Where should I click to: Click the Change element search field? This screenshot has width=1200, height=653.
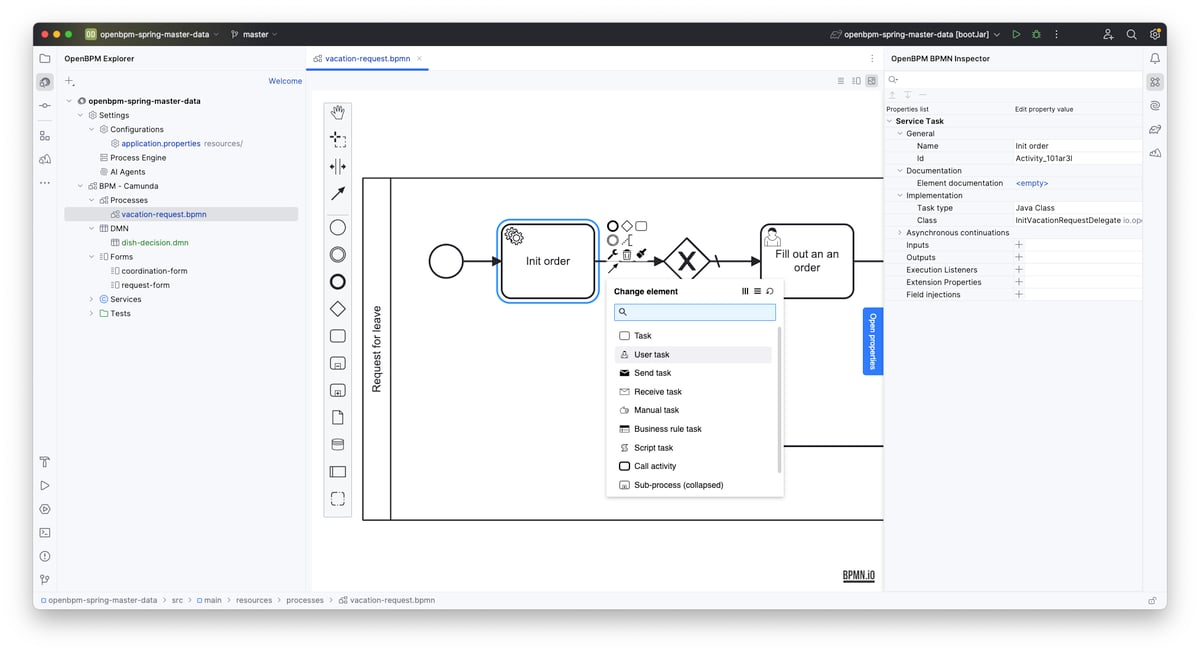point(695,312)
